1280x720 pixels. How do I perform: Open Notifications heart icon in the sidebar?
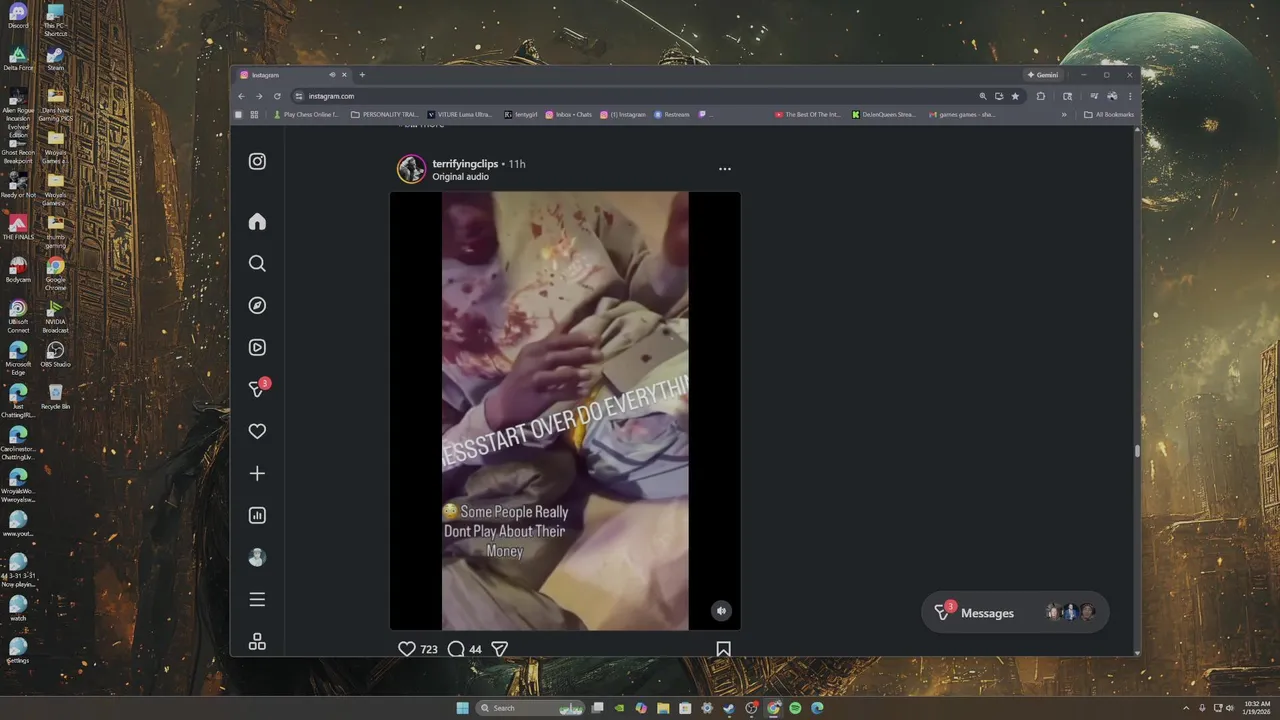pos(257,431)
